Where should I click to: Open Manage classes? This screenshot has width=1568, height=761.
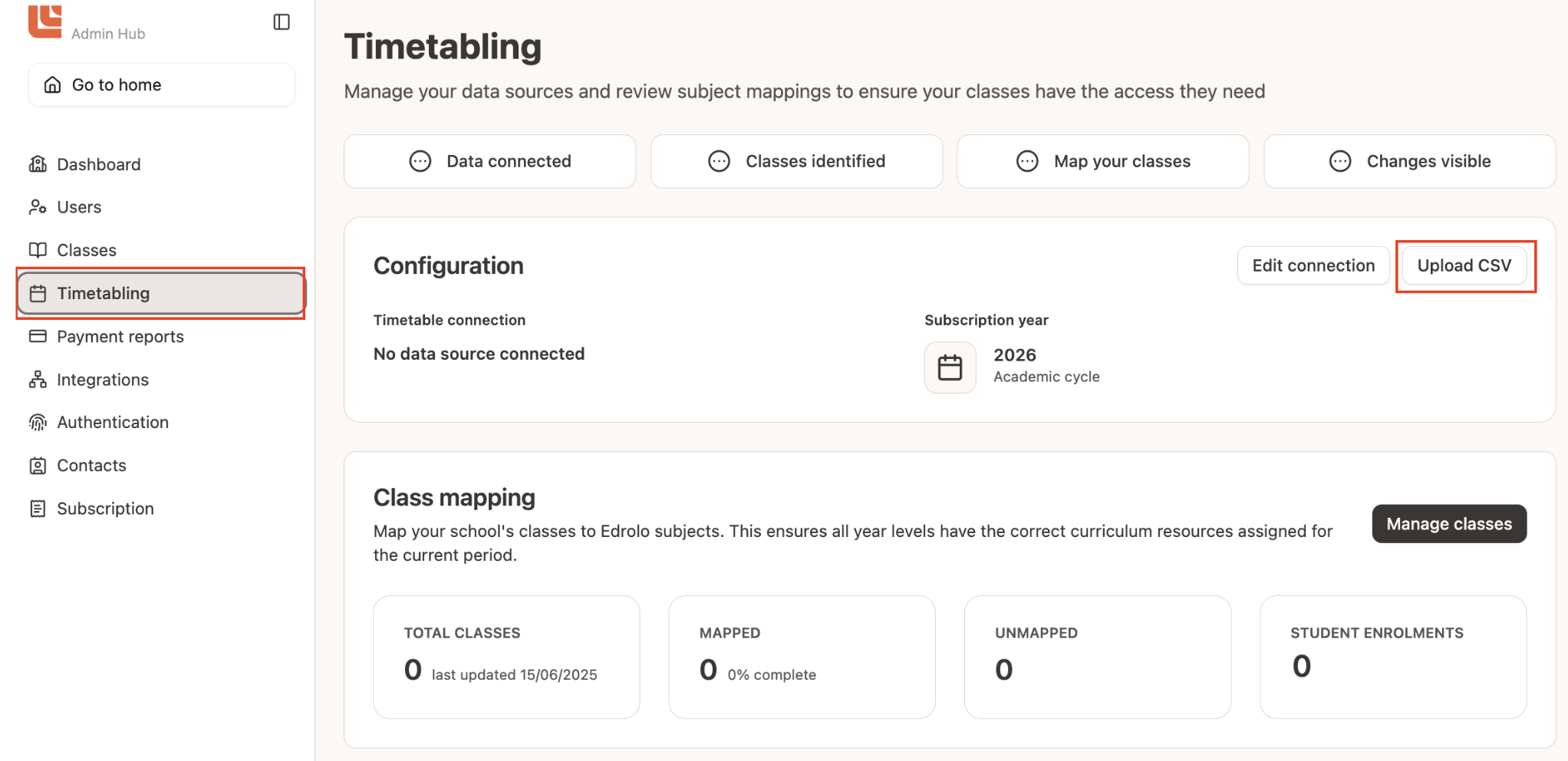pyautogui.click(x=1449, y=524)
